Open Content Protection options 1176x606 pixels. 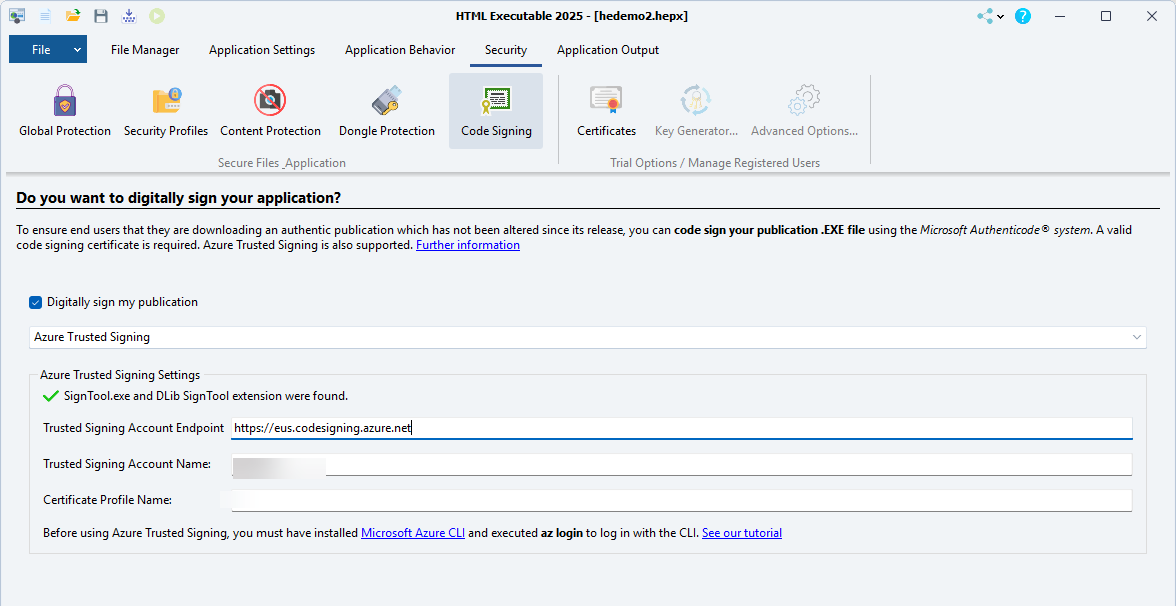(270, 110)
